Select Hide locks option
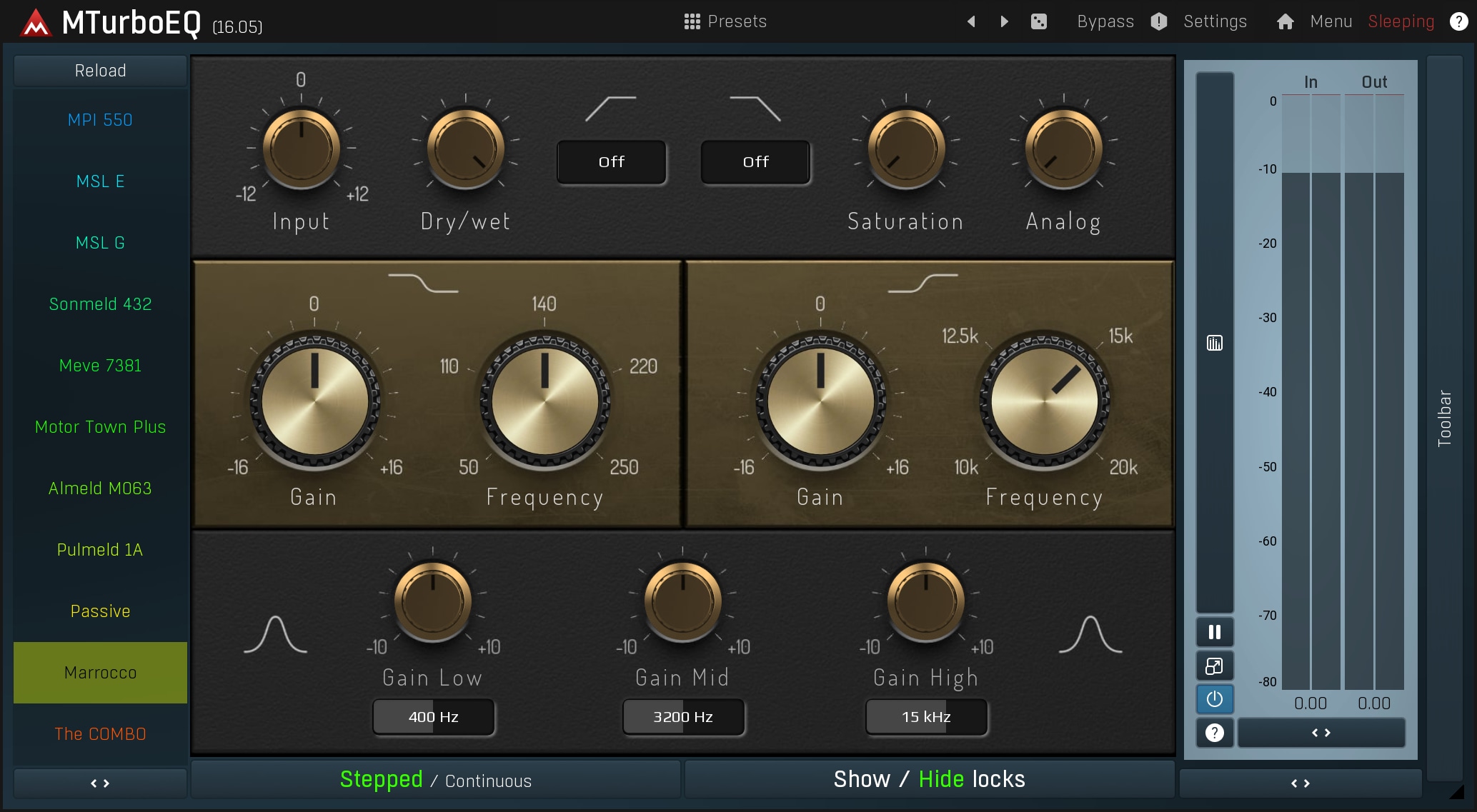The width and height of the screenshot is (1477, 812). point(941,779)
